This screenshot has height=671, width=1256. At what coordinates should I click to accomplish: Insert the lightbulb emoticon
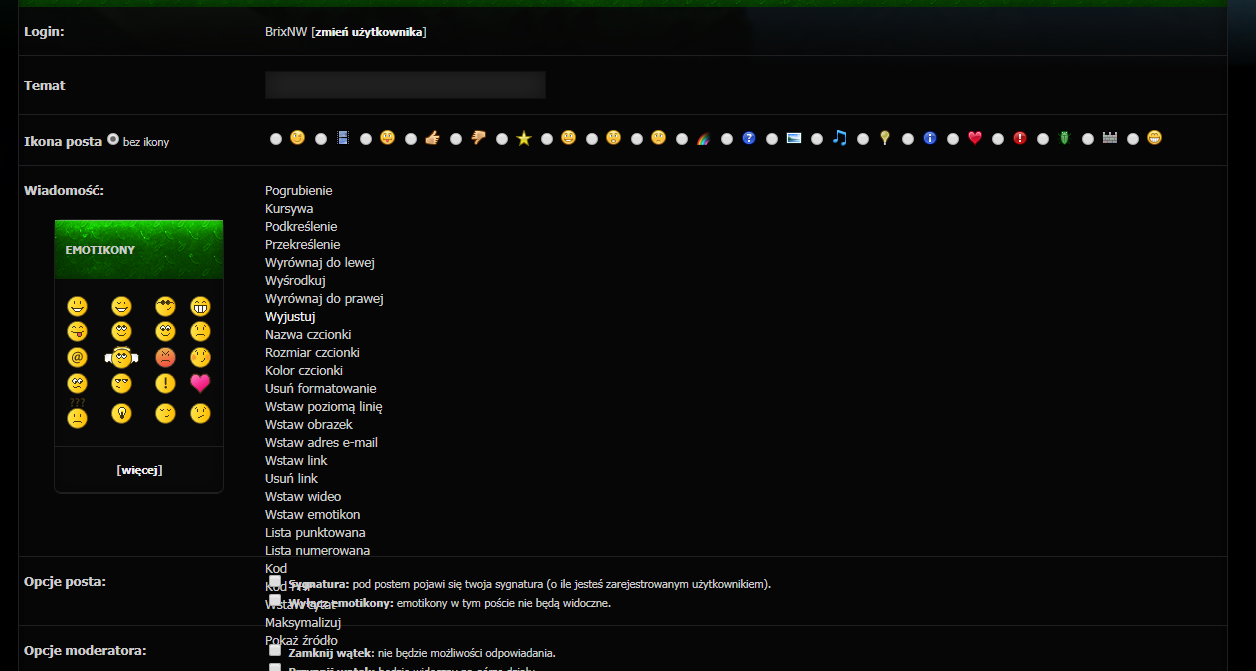122,412
